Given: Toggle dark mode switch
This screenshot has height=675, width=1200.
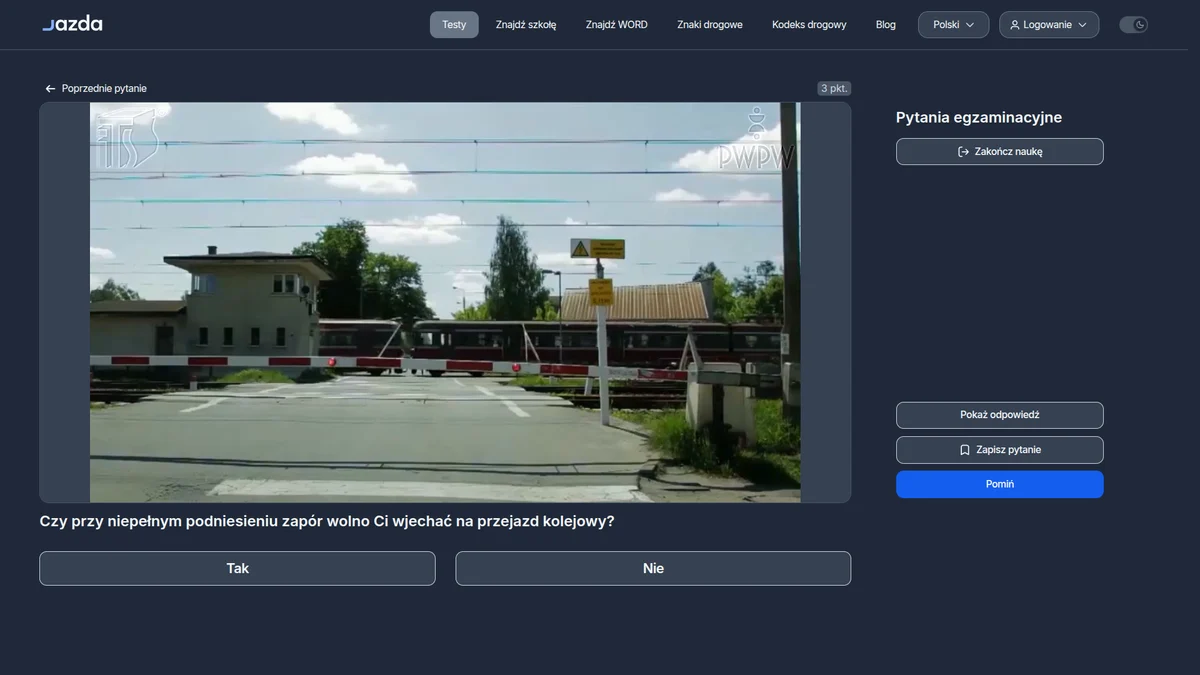Looking at the screenshot, I should [x=1133, y=25].
